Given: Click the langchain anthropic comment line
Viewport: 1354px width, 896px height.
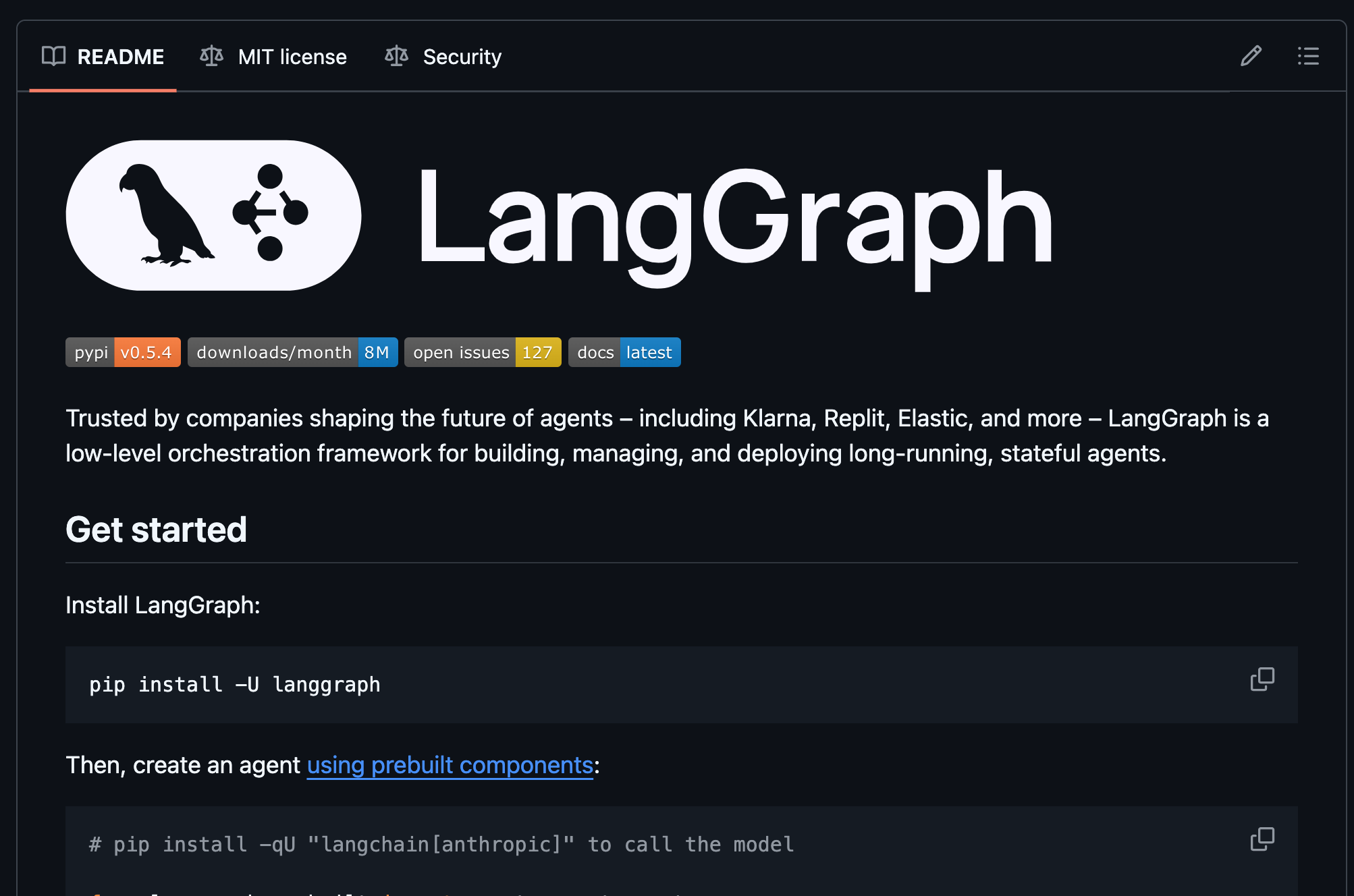Looking at the screenshot, I should [441, 845].
